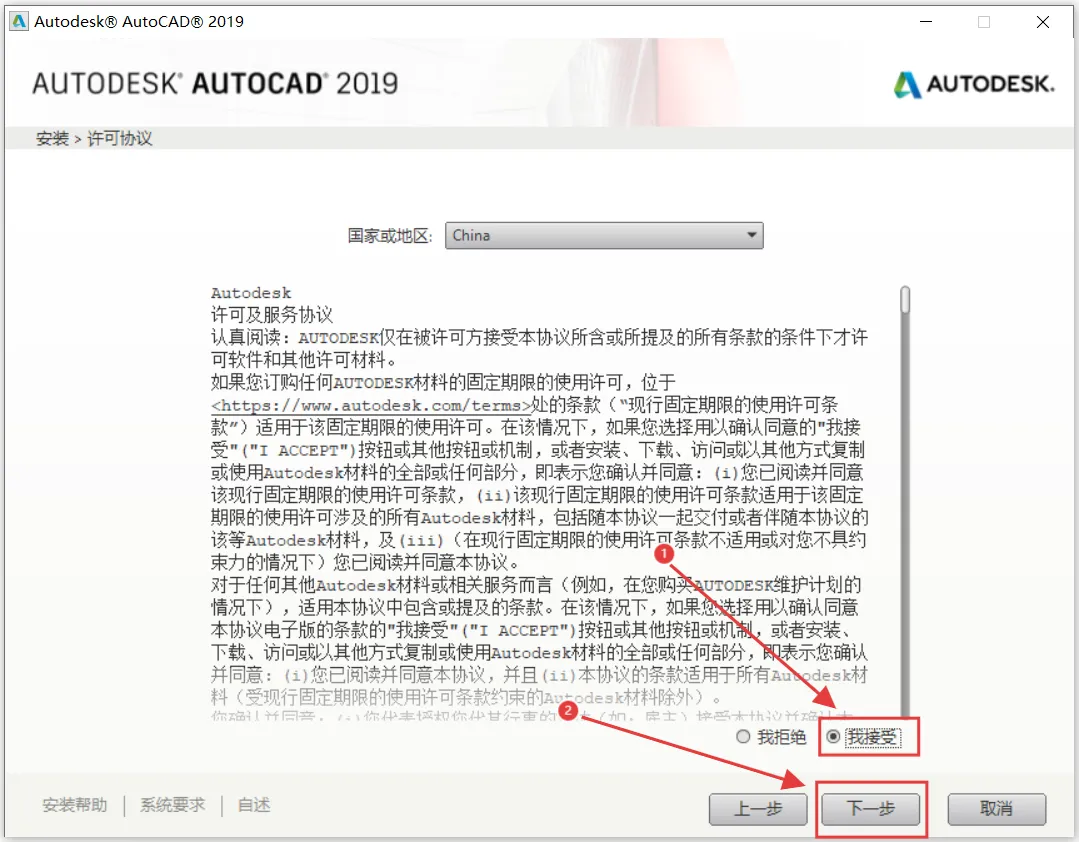Image resolution: width=1079 pixels, height=842 pixels.
Task: Click the AutoCAD title bar app icon
Action: click(x=19, y=21)
